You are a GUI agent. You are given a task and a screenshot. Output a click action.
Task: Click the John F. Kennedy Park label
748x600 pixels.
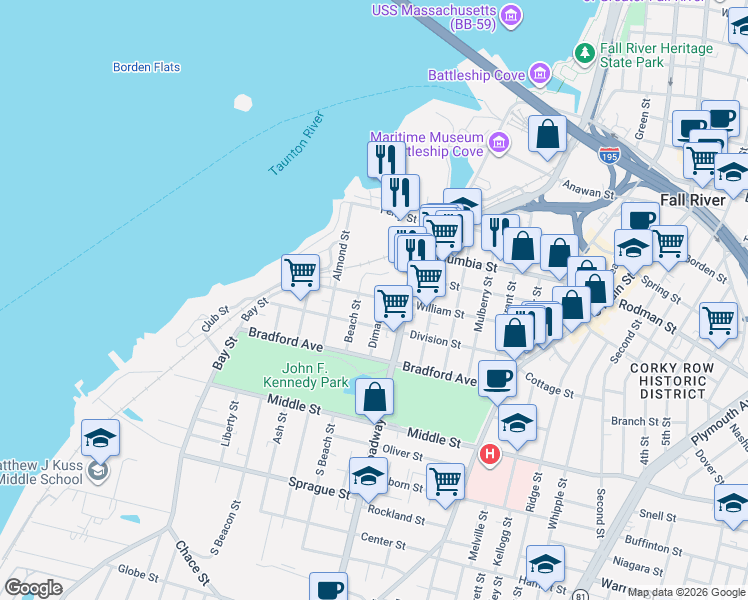[x=306, y=375]
